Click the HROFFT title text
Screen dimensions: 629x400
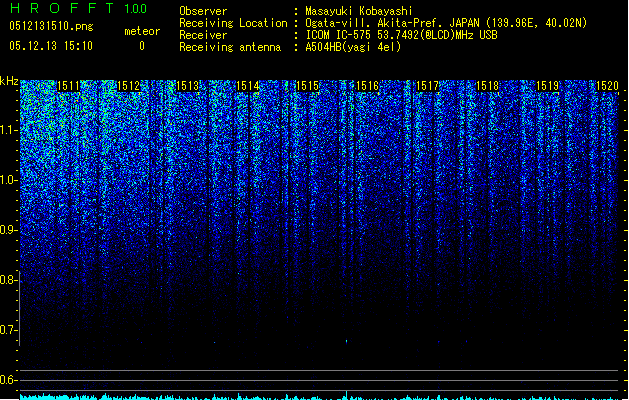click(x=62, y=8)
